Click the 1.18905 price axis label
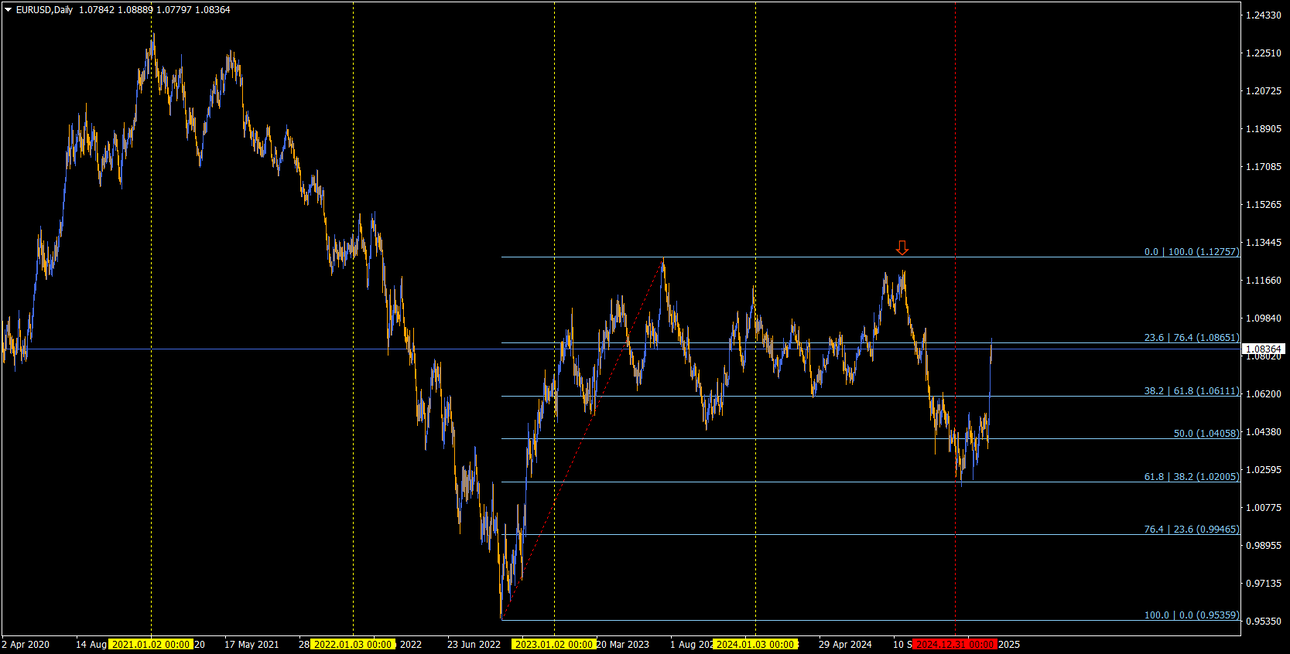Image resolution: width=1290 pixels, height=654 pixels. [x=1264, y=130]
